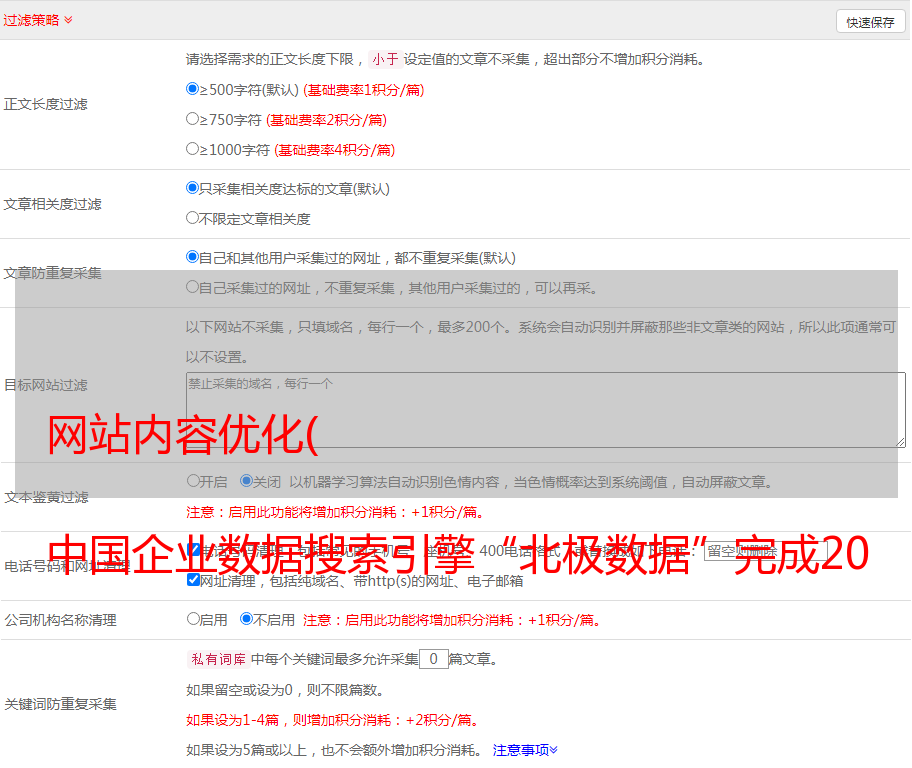The height and width of the screenshot is (768, 912).
Task: Toggle the 网址清理 checkbox
Action: (194, 580)
